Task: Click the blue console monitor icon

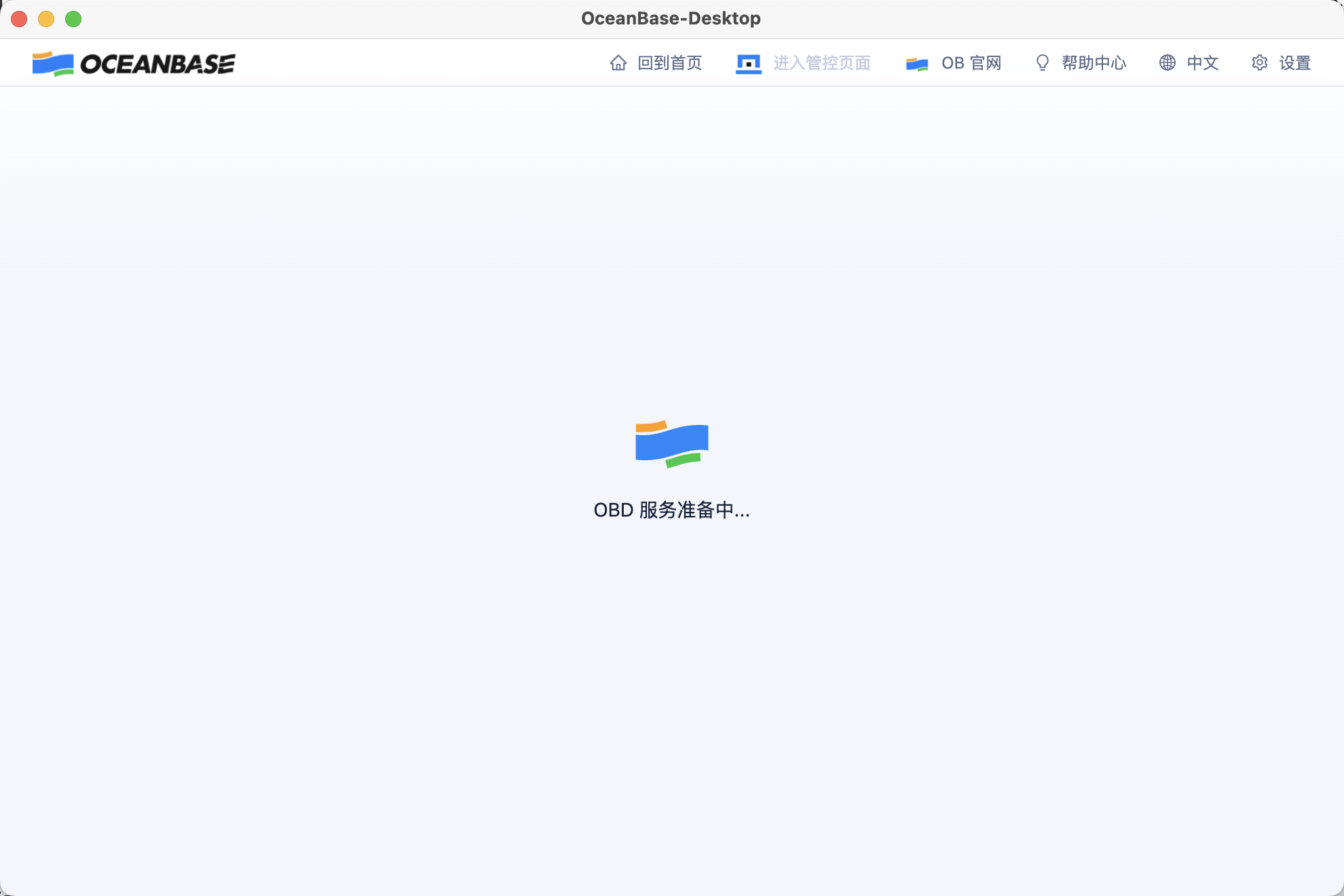Action: pos(748,64)
